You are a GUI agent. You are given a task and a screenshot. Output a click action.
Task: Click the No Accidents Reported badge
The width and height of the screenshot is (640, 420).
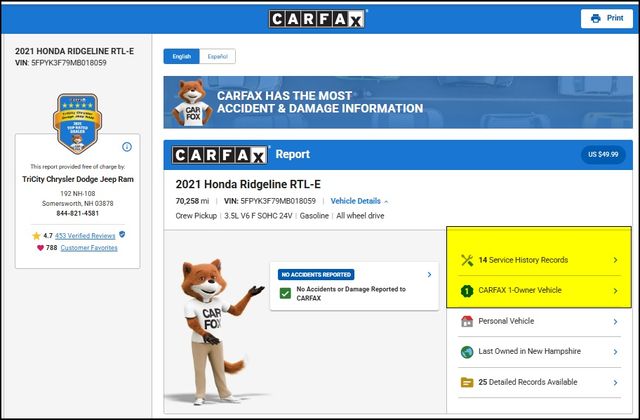point(316,275)
